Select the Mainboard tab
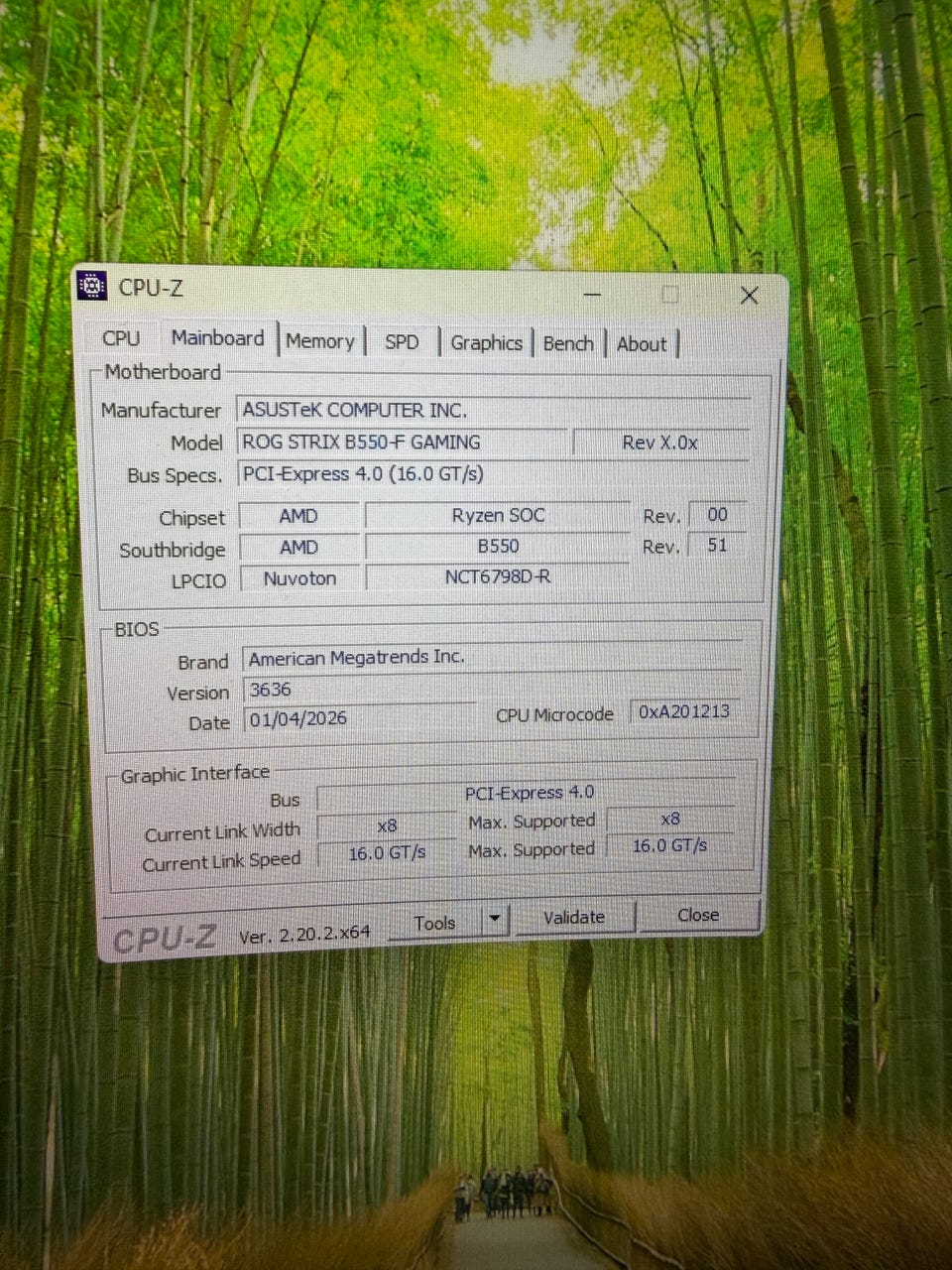 click(x=217, y=338)
